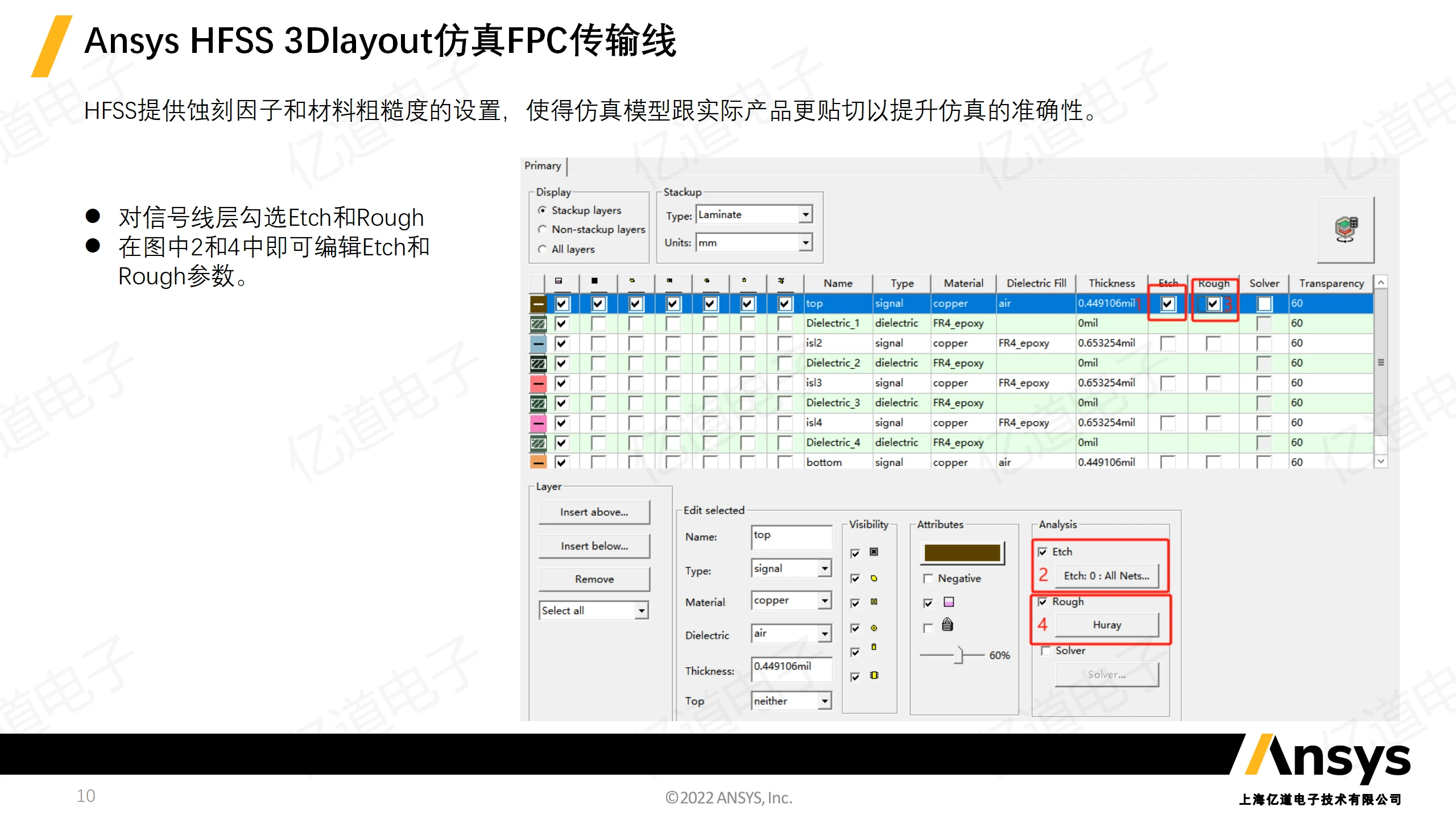
Task: Toggle the Rough checkbox in Analysis group
Action: tap(1043, 602)
